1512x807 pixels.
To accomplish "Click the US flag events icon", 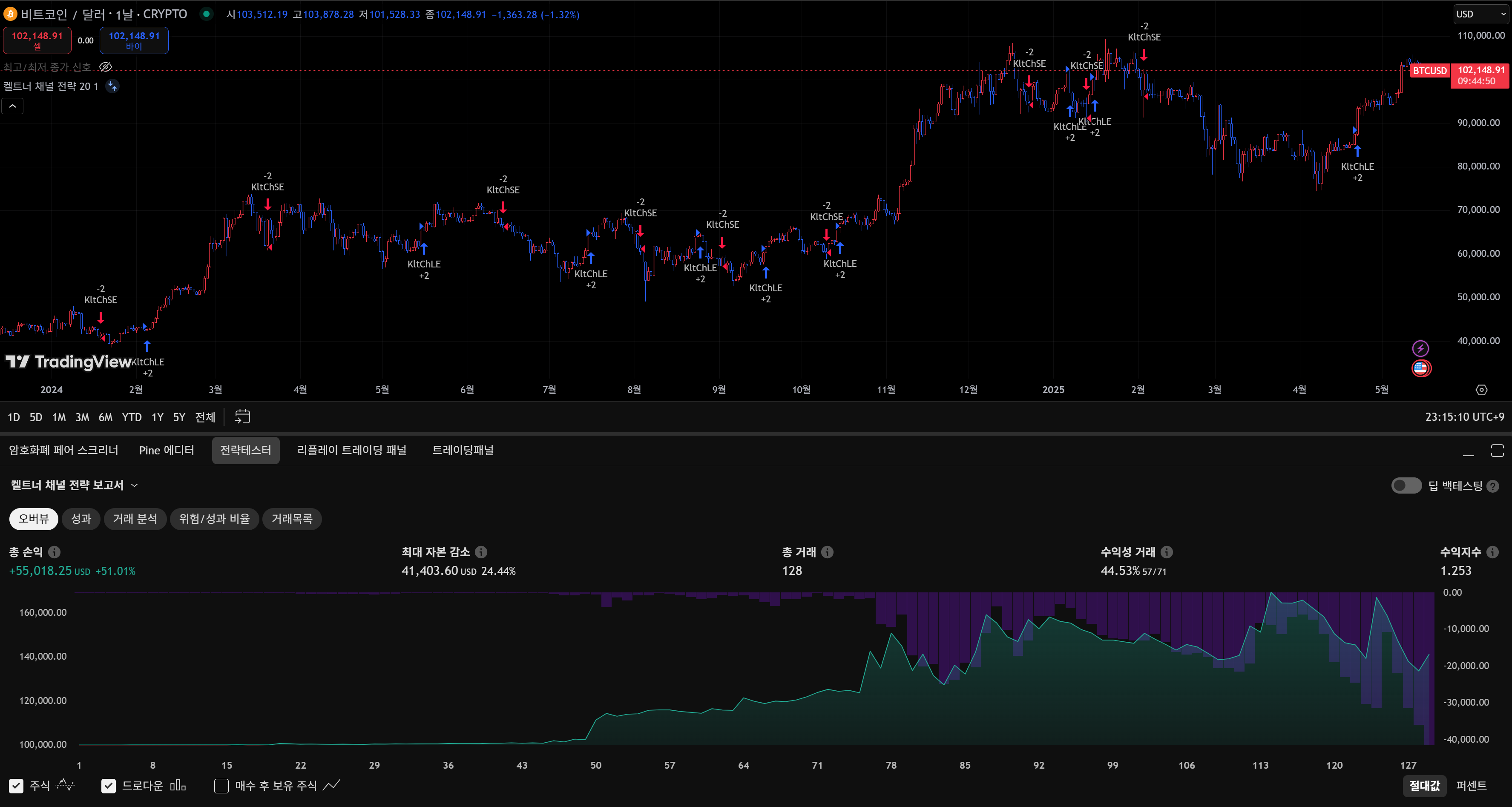I will tap(1420, 368).
